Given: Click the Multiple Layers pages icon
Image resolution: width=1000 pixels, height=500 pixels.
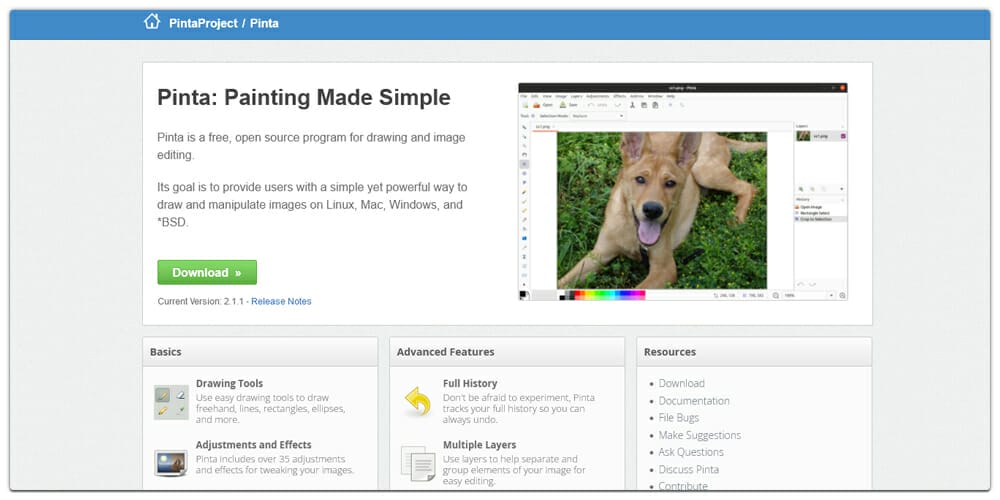Looking at the screenshot, I should (x=417, y=462).
